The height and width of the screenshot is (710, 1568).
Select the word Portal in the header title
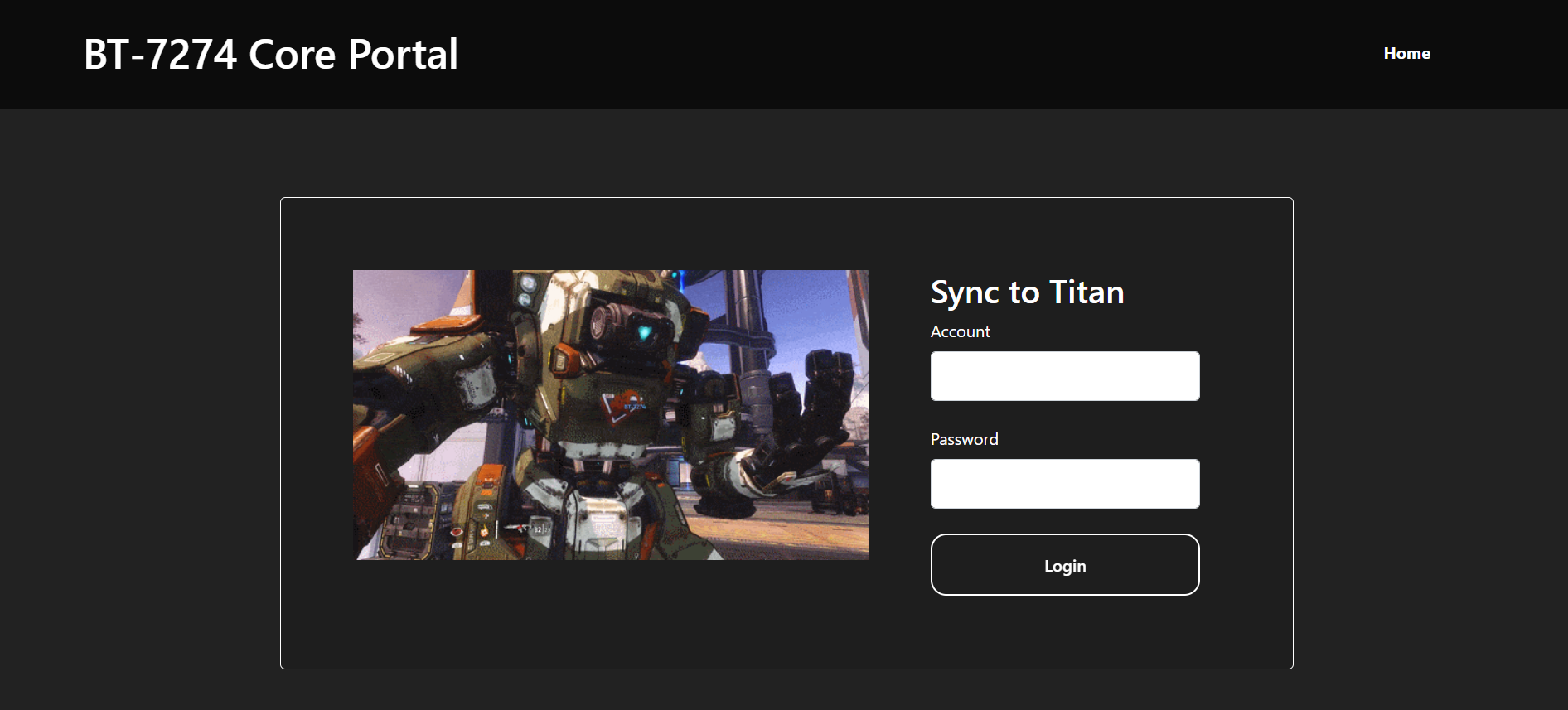(403, 55)
